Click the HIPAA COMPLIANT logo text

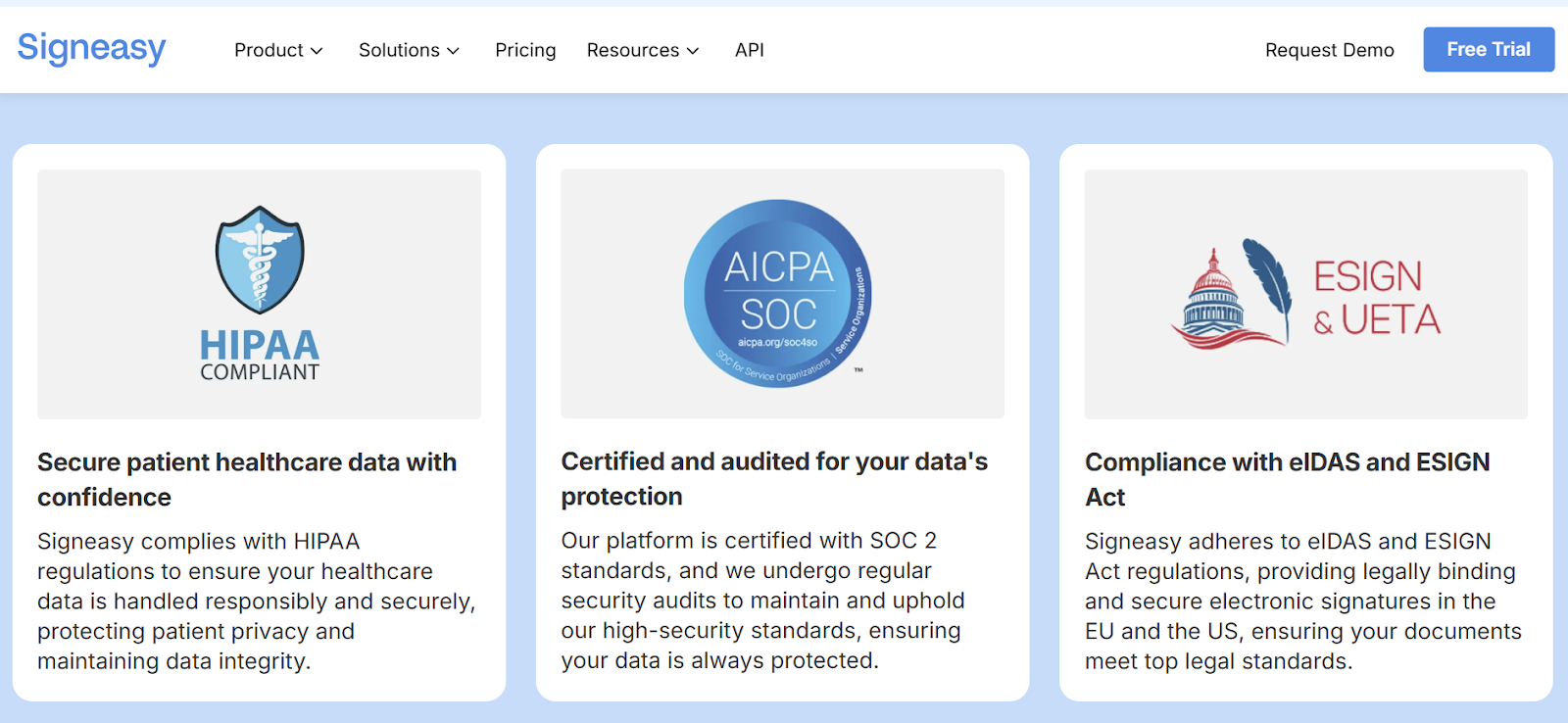tap(260, 355)
